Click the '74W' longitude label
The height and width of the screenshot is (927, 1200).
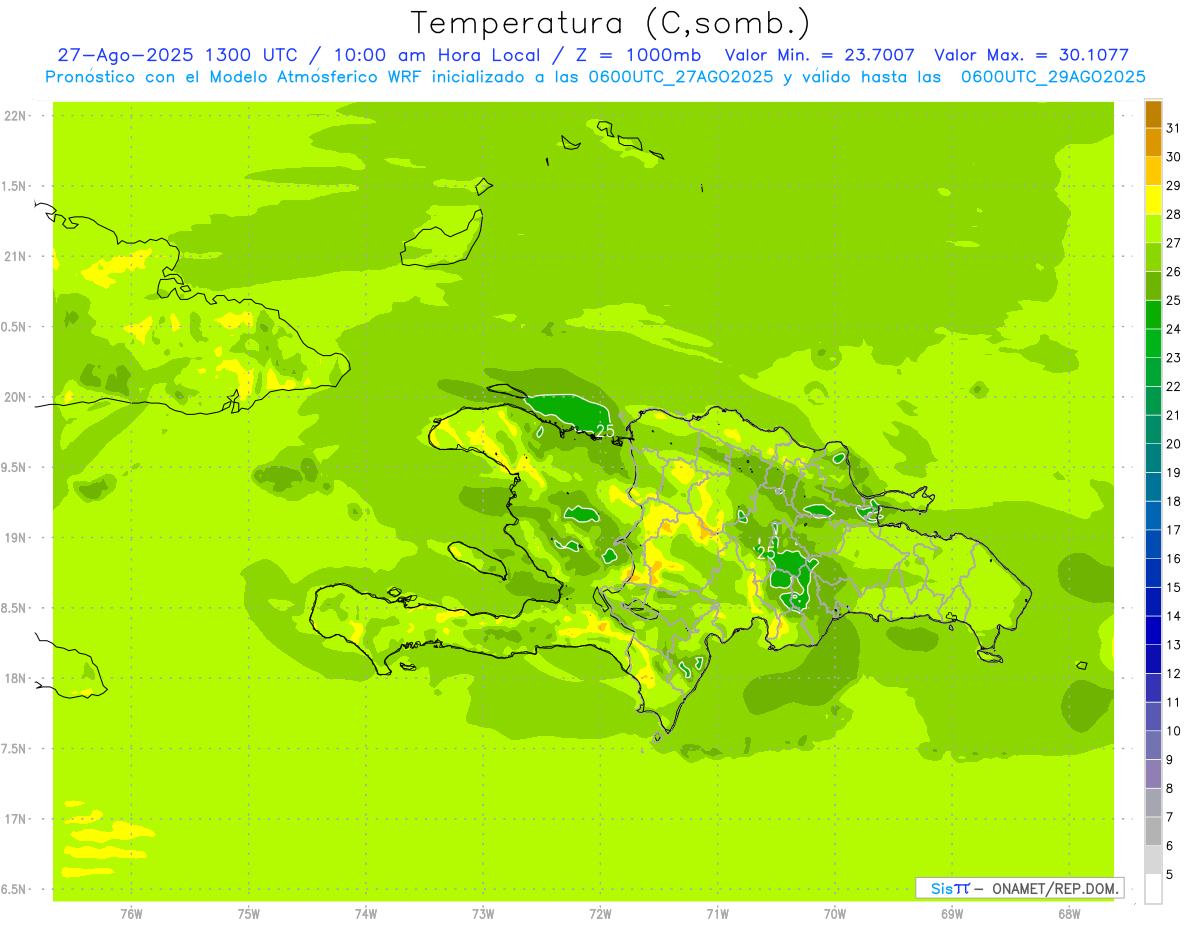(366, 914)
